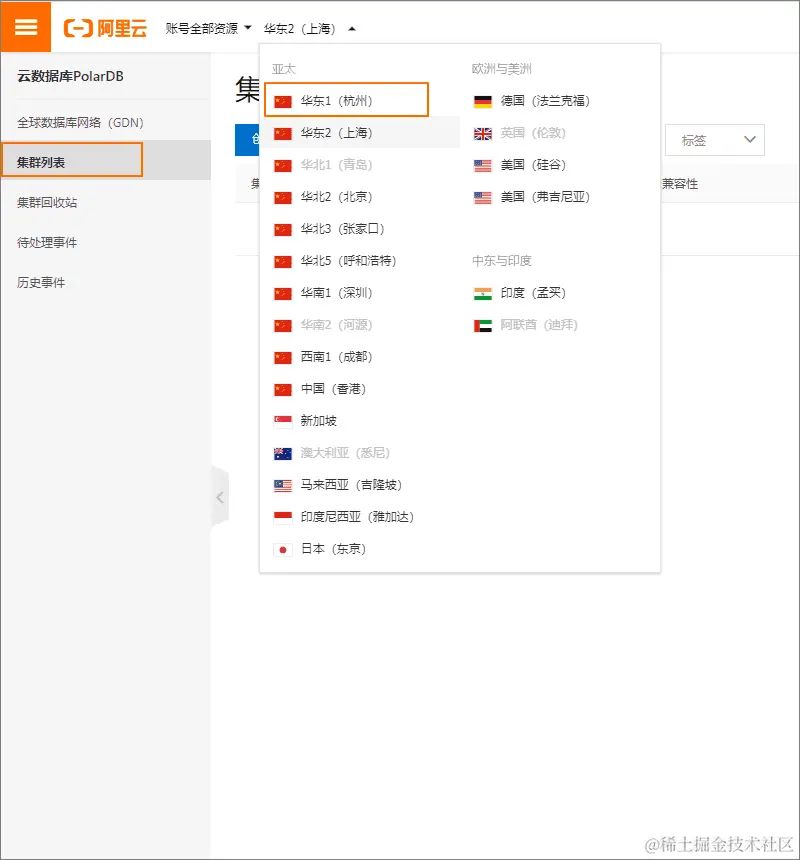
Task: Collapse the 华东2（上海） region selector
Action: (x=310, y=29)
